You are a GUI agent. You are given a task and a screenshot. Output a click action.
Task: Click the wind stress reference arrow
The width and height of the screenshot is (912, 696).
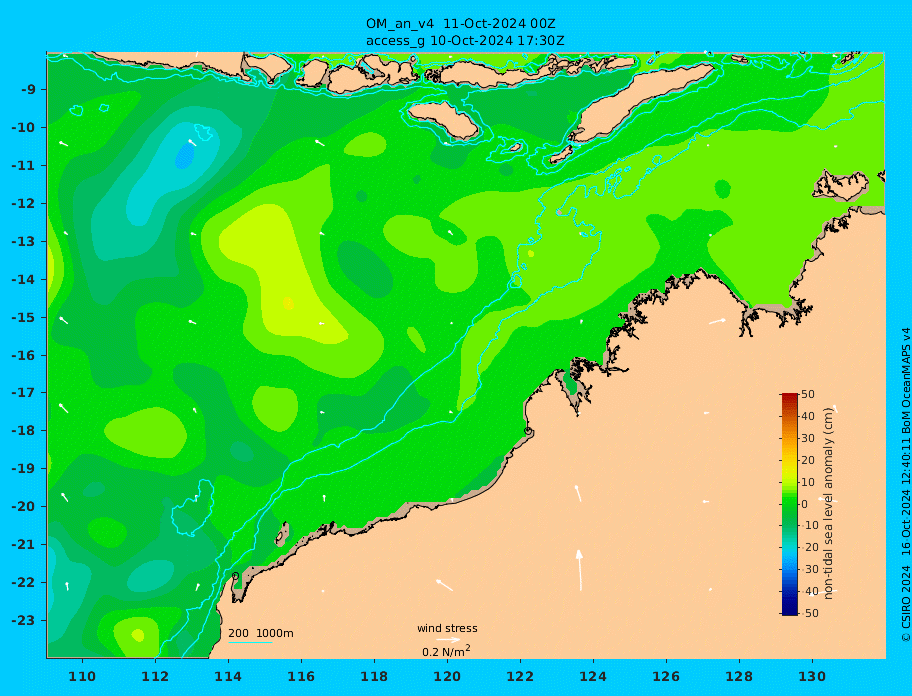(448, 640)
